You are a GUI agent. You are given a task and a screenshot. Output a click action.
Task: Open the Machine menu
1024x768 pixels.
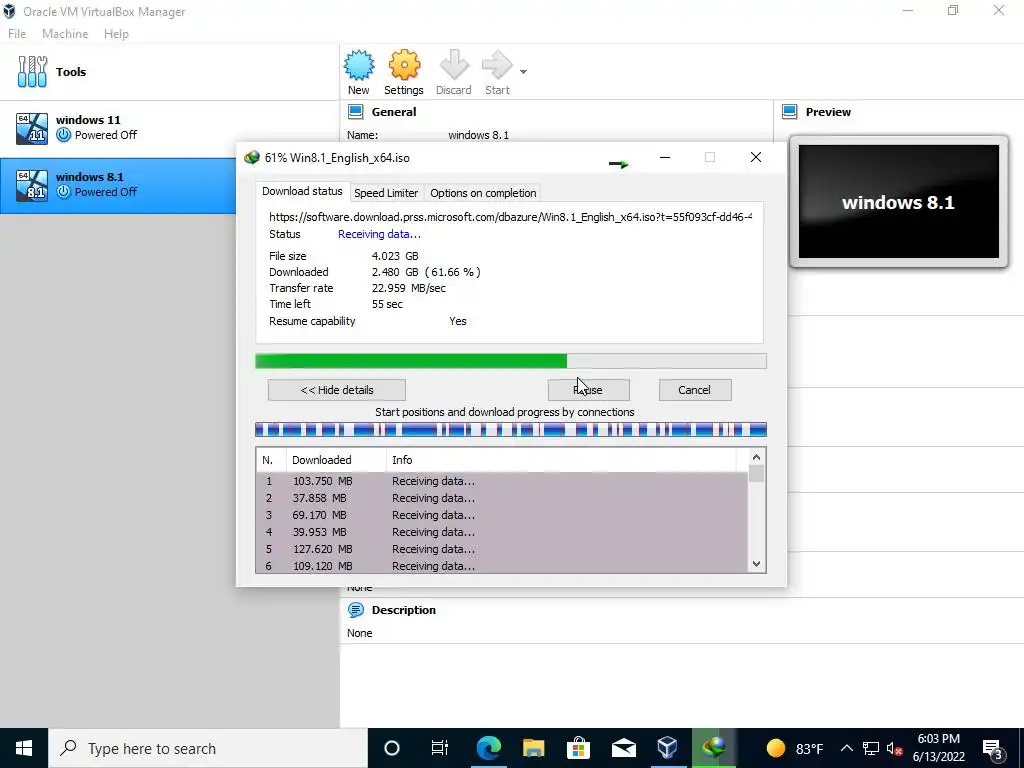tap(65, 34)
